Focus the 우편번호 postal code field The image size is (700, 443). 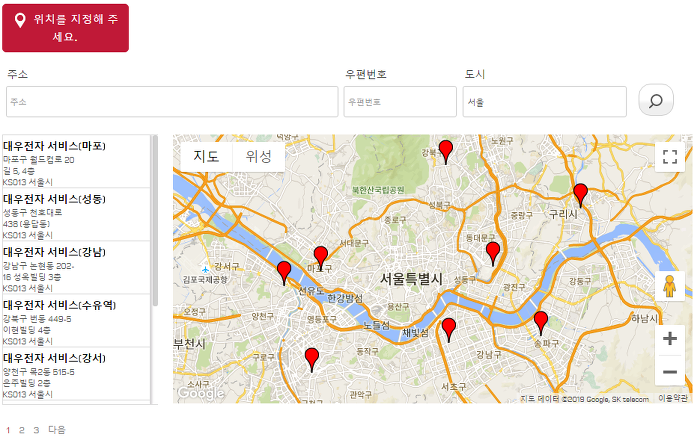point(400,102)
